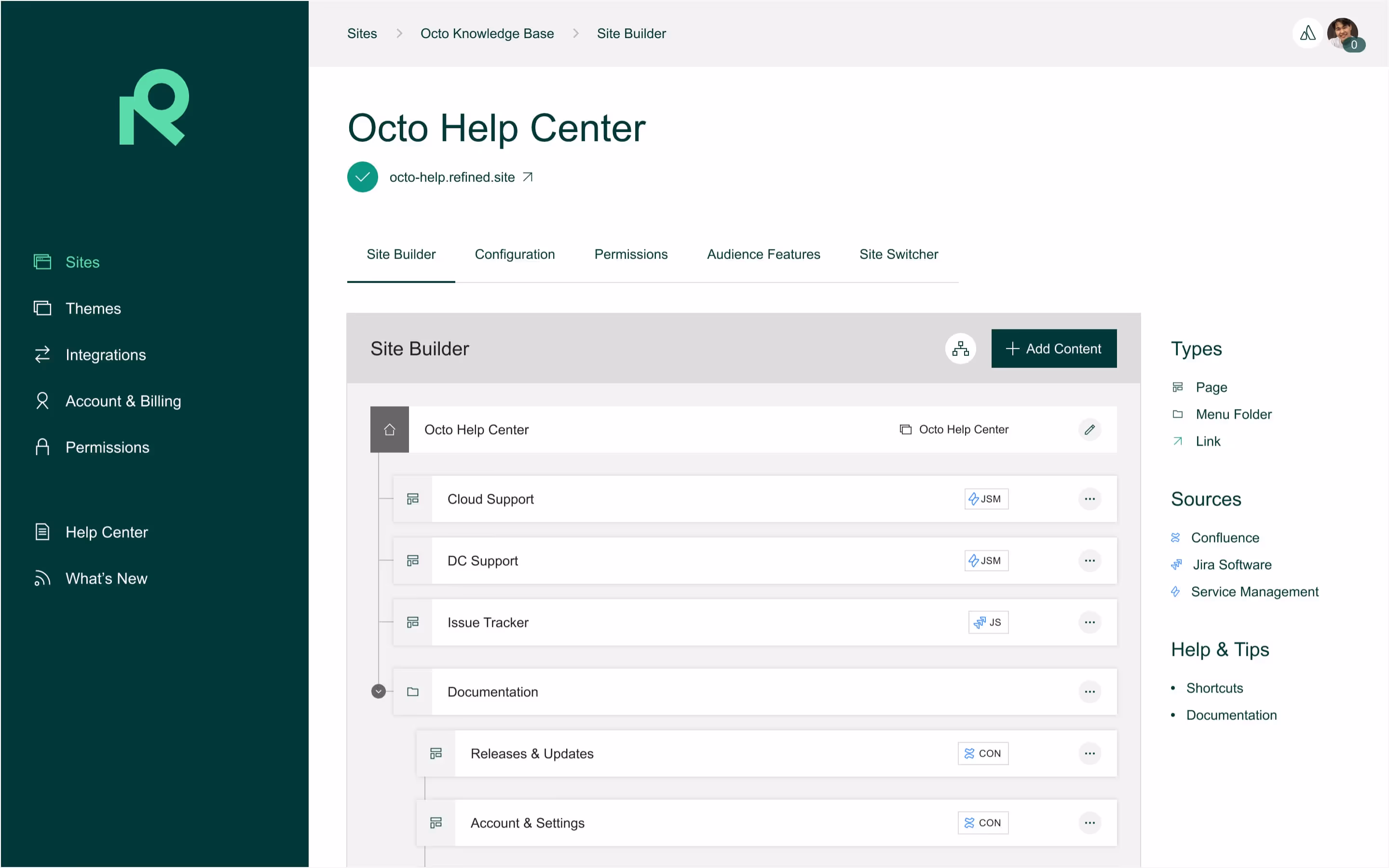Select Releases & Updates page row

pos(766,753)
